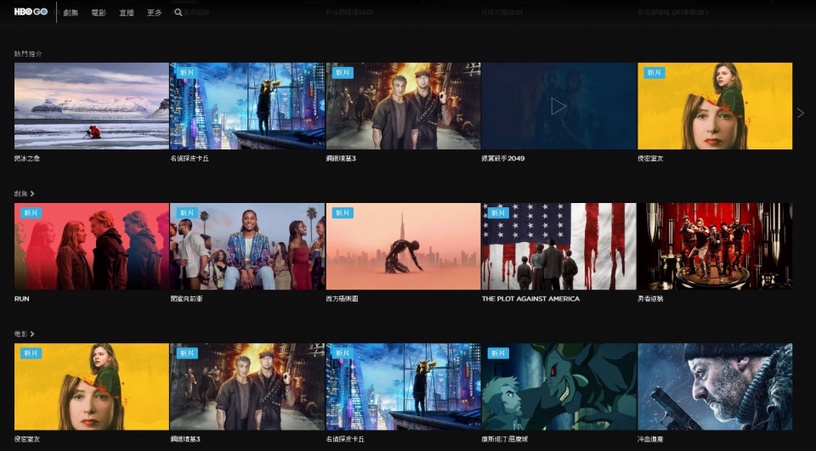The height and width of the screenshot is (451, 816).
Task: Click the 銀翼殺手2049 title text
Action: (503, 158)
